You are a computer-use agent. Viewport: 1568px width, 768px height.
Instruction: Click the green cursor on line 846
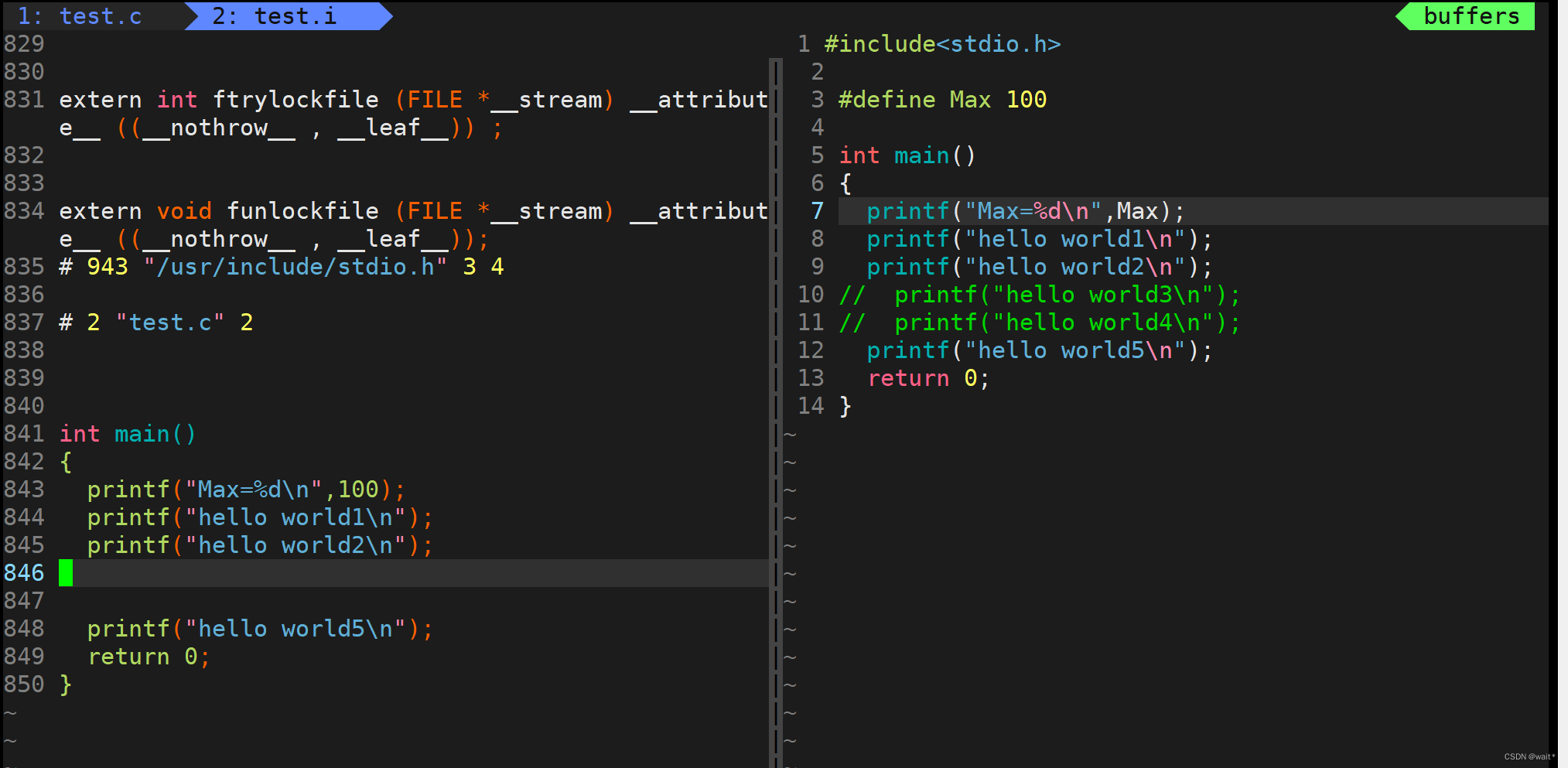click(66, 573)
